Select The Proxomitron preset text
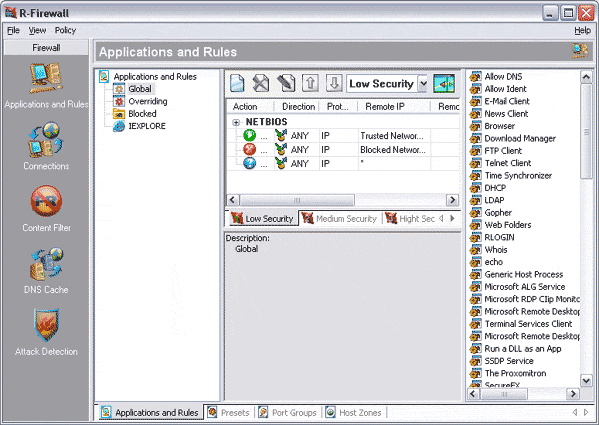Screen dimensions: 599x425 [x=515, y=373]
